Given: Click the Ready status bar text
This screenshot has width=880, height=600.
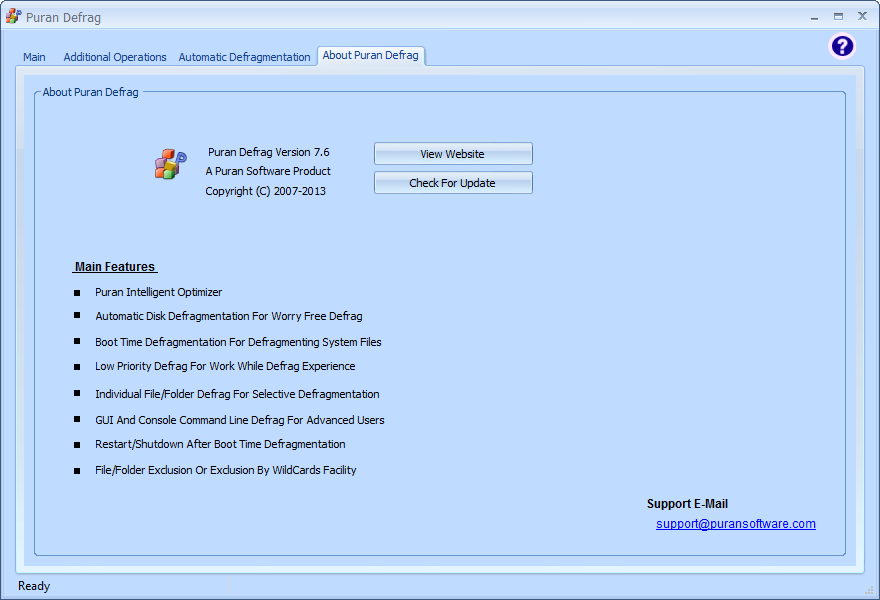Looking at the screenshot, I should pos(34,586).
